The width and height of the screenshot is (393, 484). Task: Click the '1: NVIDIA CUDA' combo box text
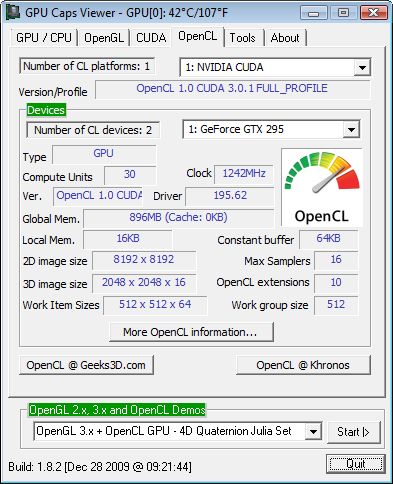pos(224,67)
